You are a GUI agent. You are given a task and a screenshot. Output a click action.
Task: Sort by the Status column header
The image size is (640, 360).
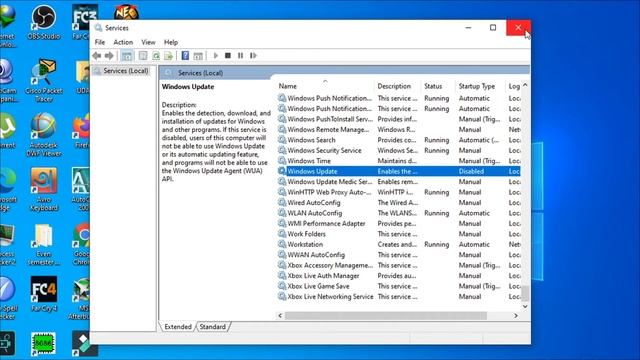point(433,86)
